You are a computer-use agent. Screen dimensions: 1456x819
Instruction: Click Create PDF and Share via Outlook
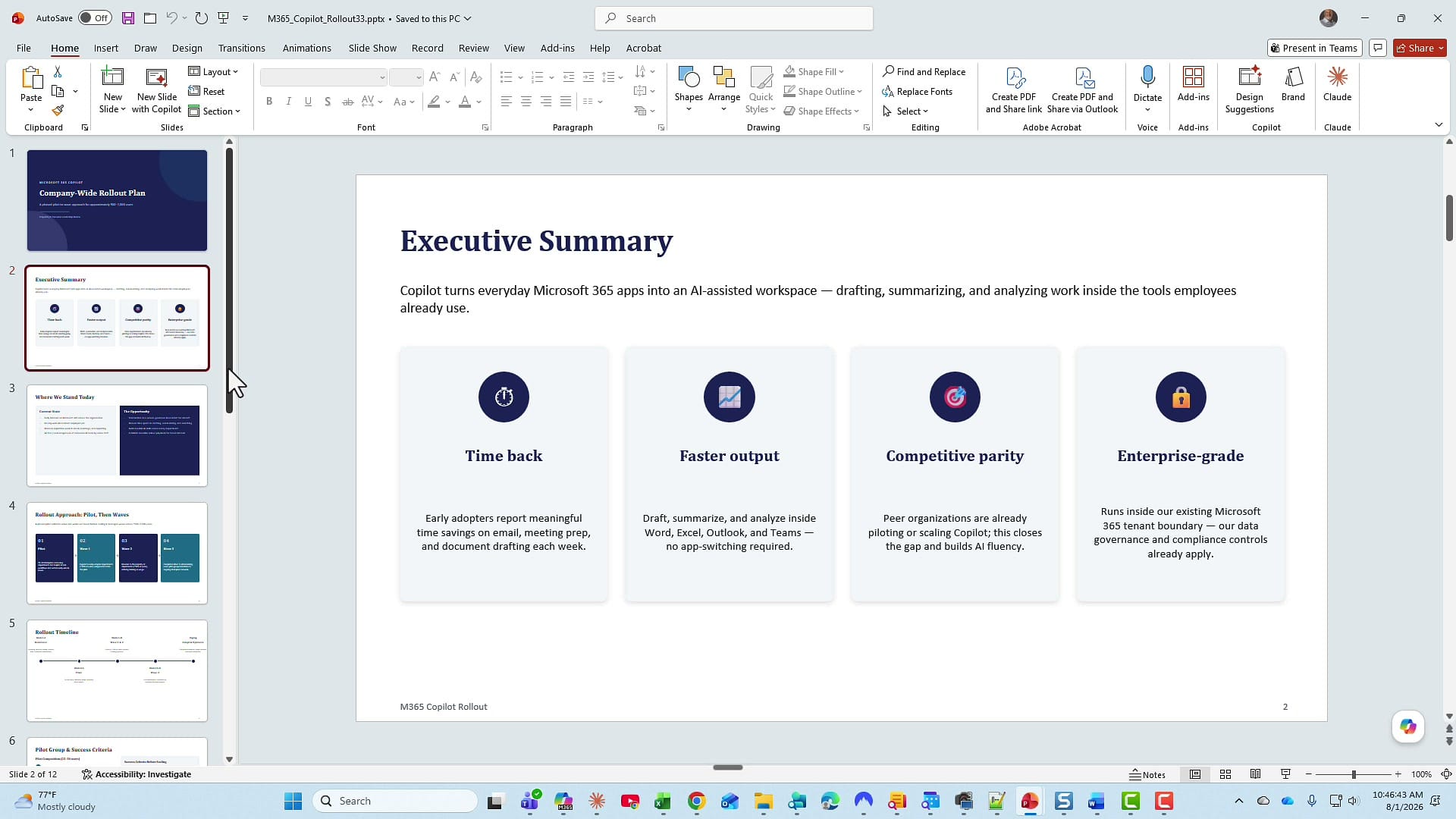(1082, 90)
